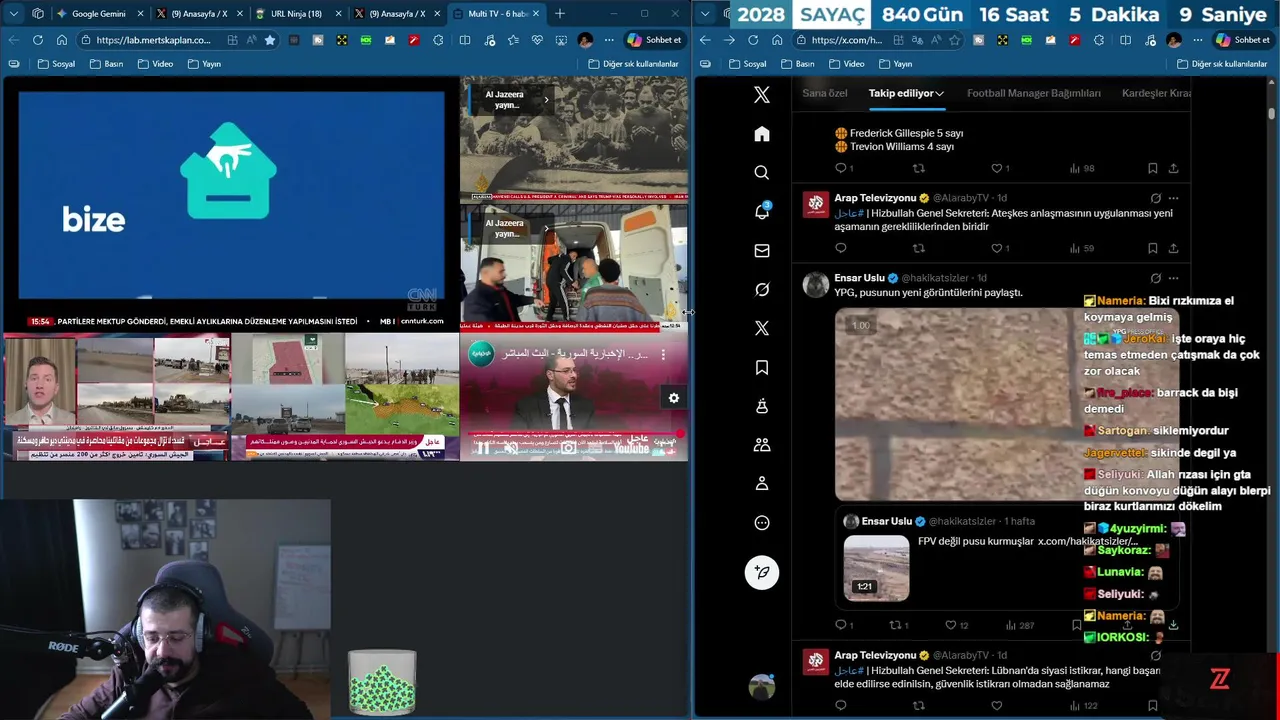
Task: Click X page vertical scrollbar
Action: 1272,113
